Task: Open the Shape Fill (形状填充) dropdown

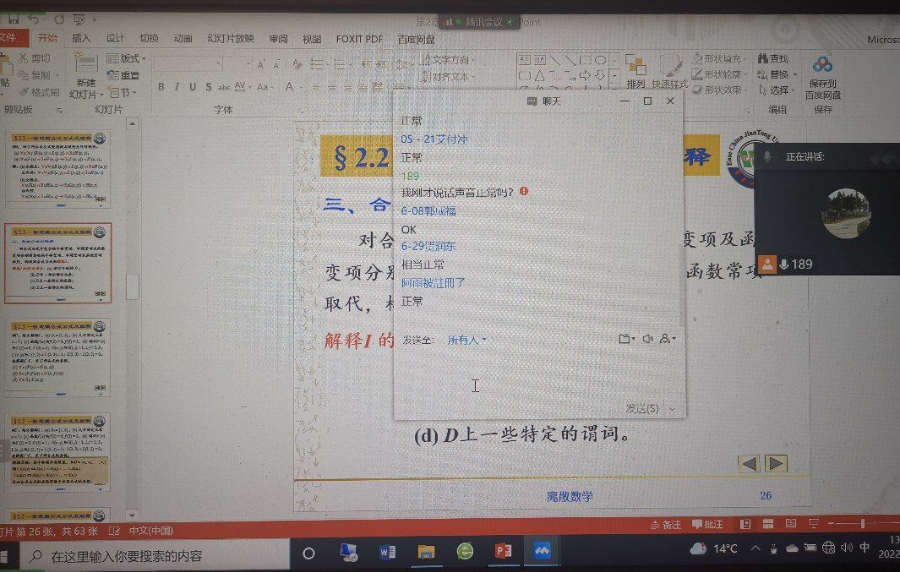Action: tap(719, 59)
